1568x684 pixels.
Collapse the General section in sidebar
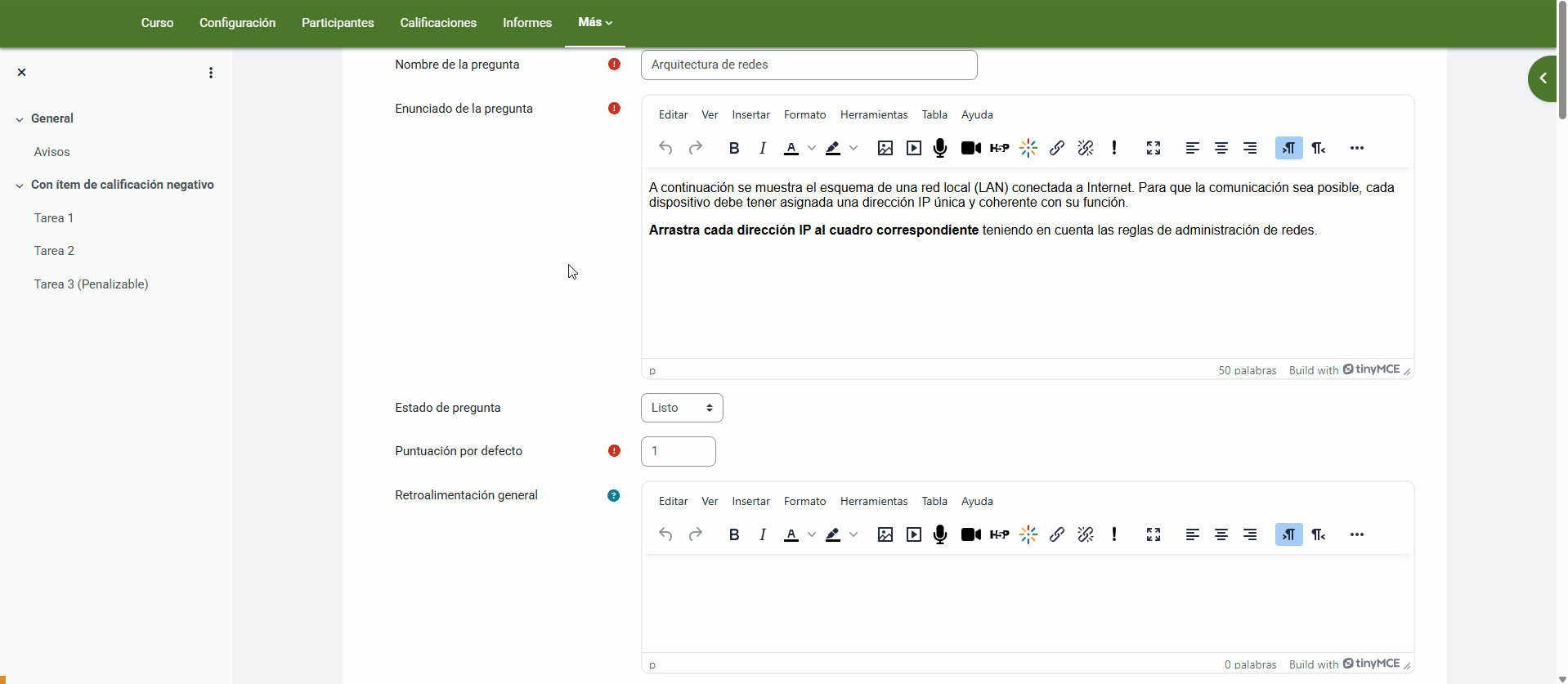(x=20, y=119)
